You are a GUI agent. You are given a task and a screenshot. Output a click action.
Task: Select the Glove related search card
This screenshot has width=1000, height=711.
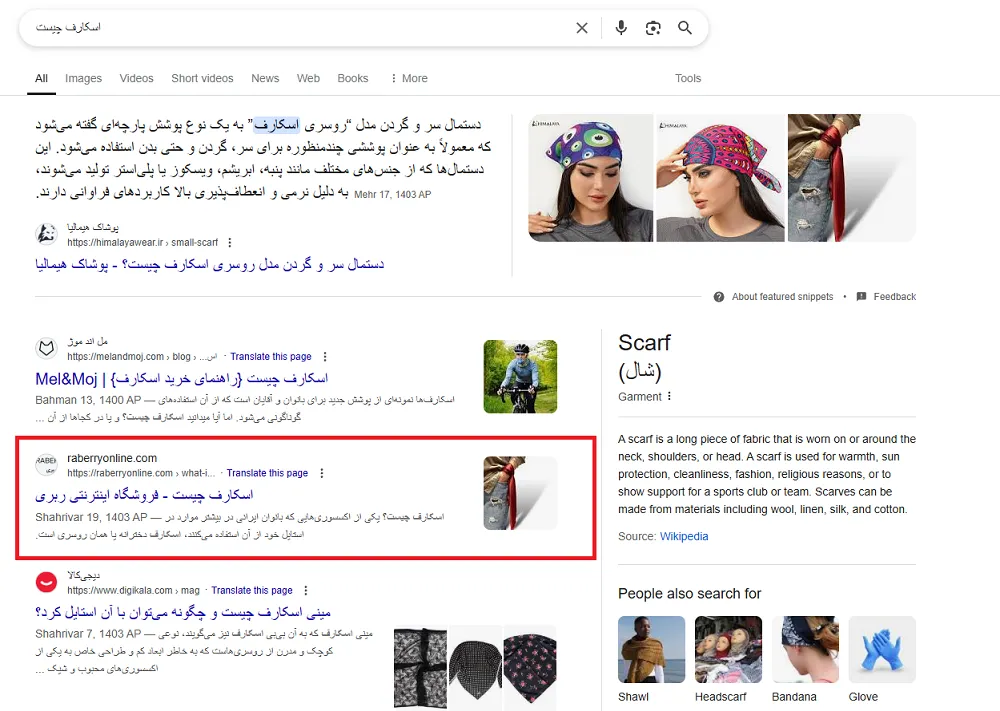pyautogui.click(x=882, y=659)
